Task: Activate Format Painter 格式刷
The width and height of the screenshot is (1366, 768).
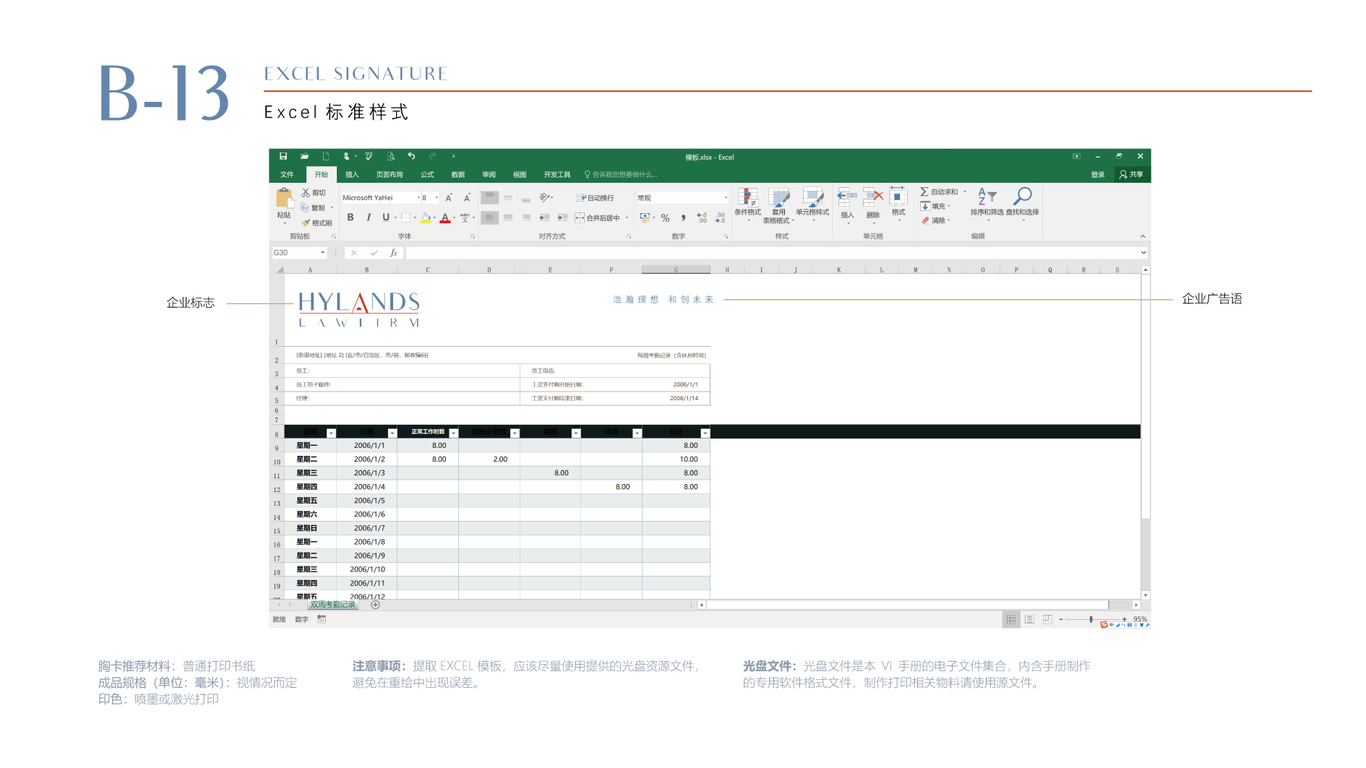Action: pyautogui.click(x=318, y=223)
